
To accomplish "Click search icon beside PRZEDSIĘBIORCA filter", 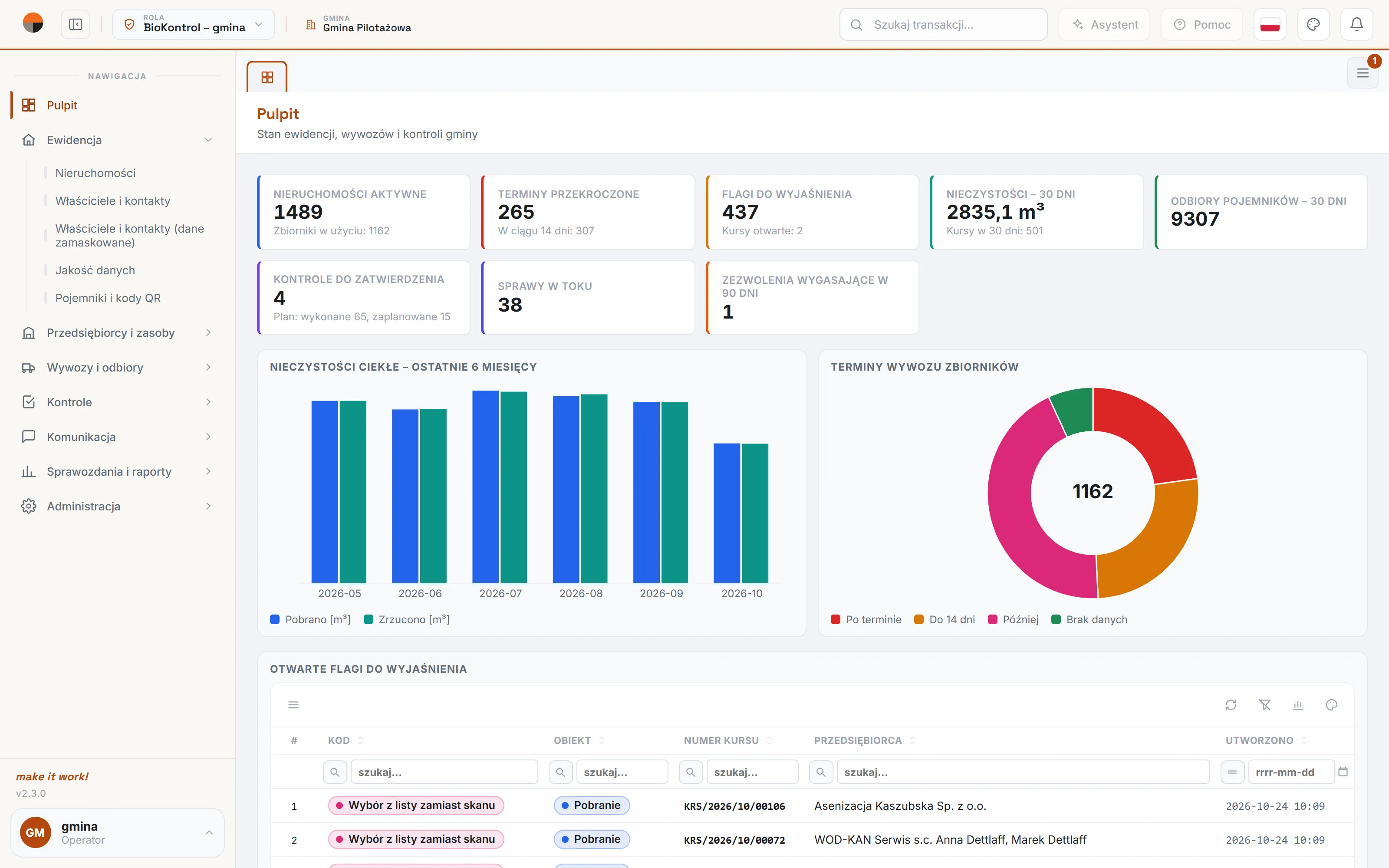I will [x=821, y=772].
